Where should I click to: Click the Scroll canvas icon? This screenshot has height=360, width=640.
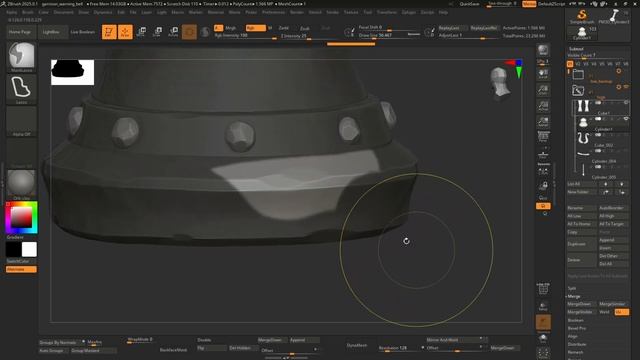click(543, 74)
